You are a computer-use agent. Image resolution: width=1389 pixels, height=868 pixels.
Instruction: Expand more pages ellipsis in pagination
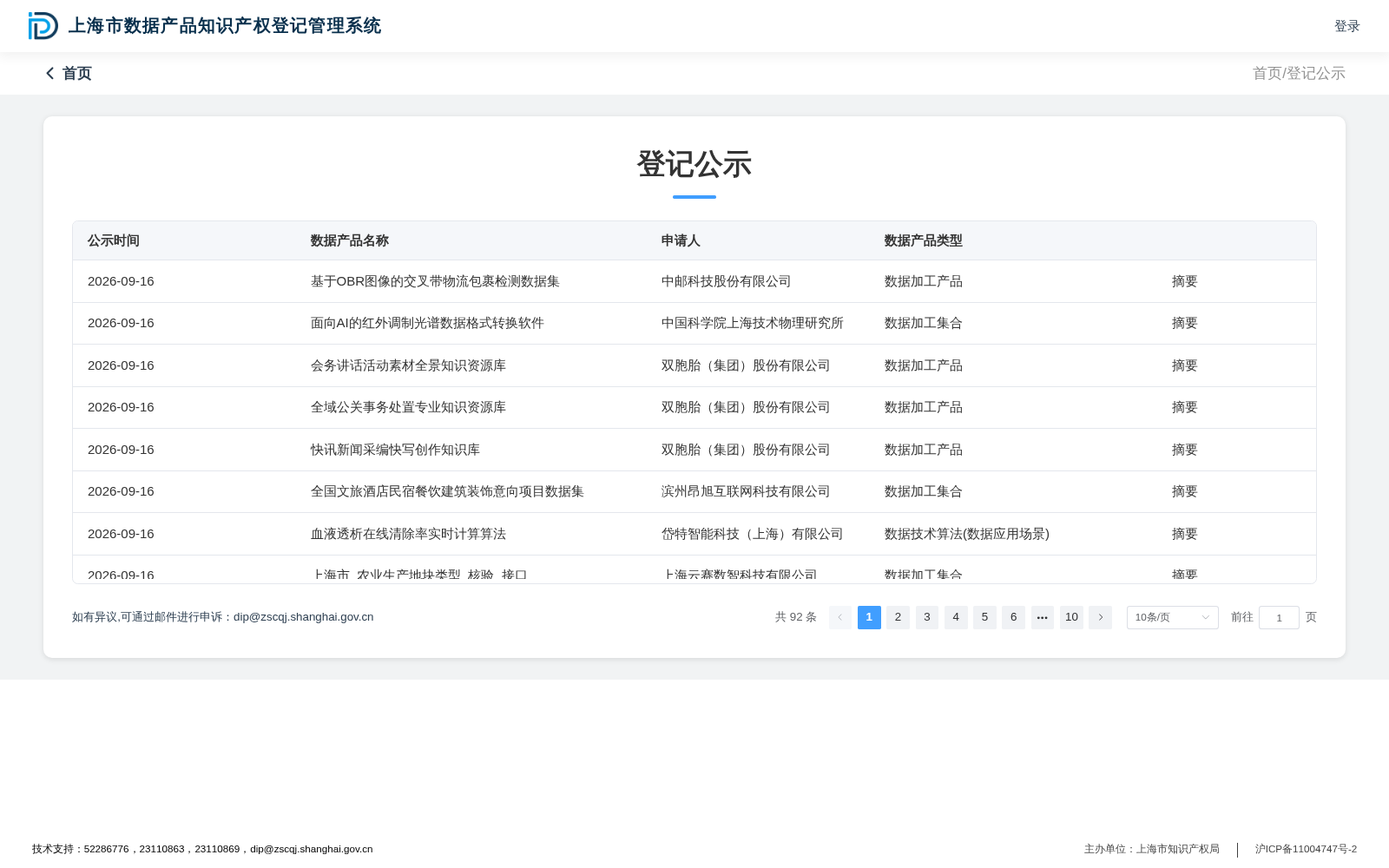coord(1043,617)
